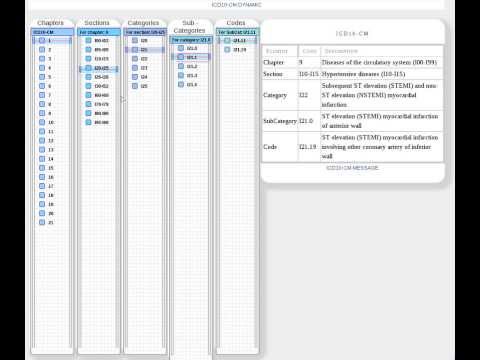The height and width of the screenshot is (360, 480).
Task: Click the icon beside chapter 5
Action: pos(42,77)
